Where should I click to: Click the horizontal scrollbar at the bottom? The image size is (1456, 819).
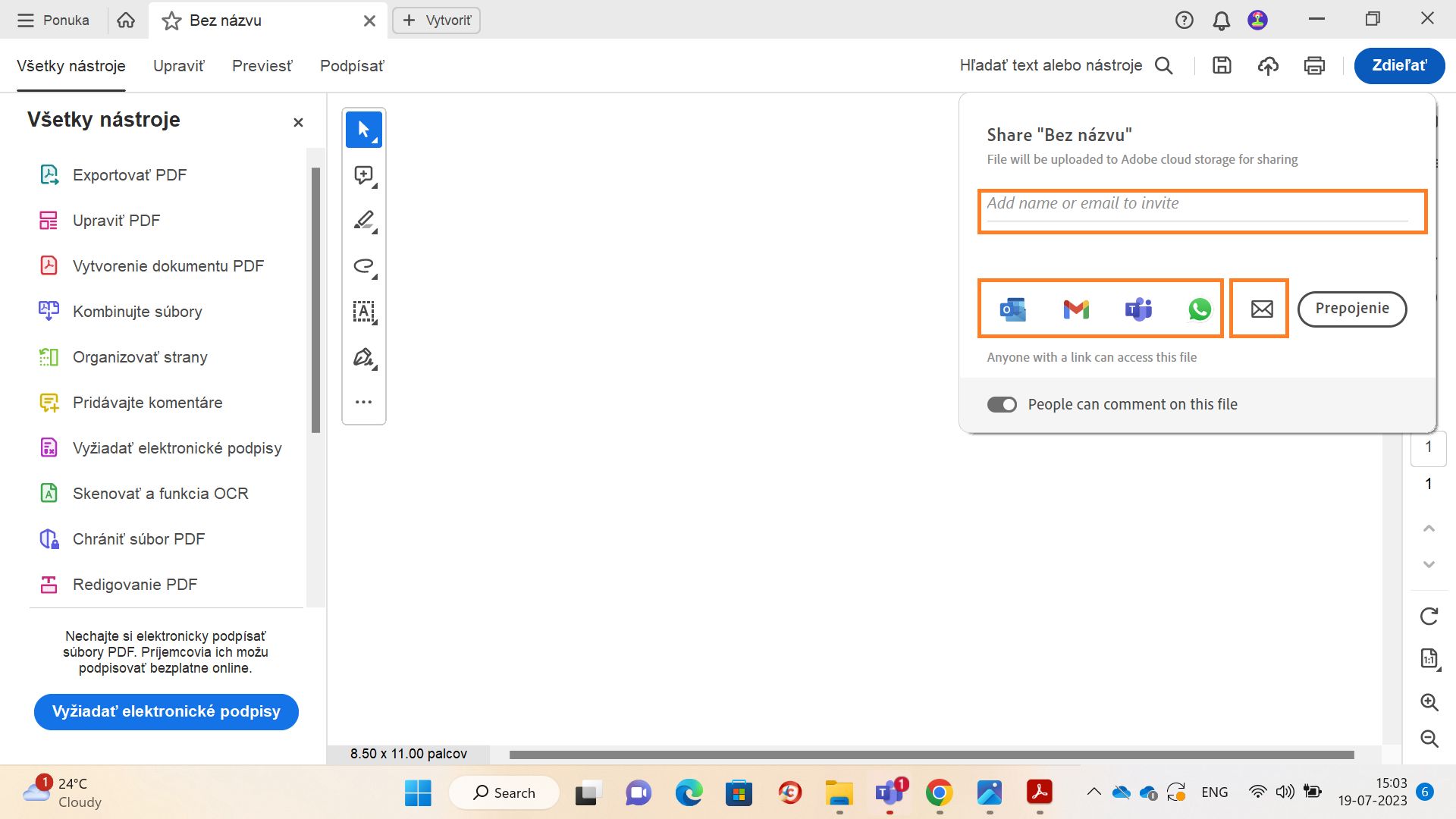[x=931, y=755]
